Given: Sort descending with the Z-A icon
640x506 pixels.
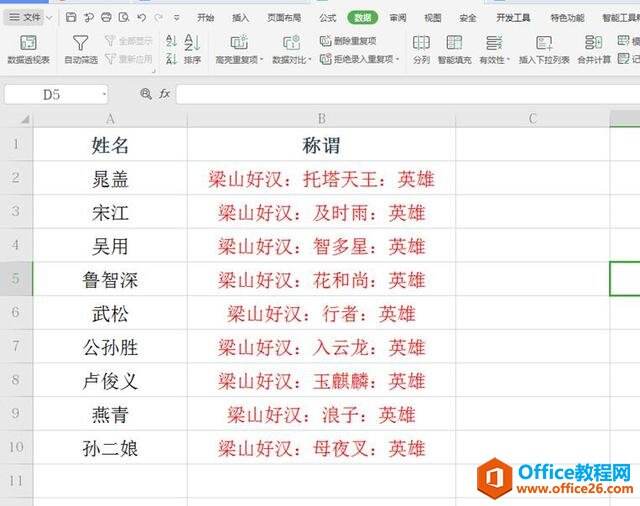Looking at the screenshot, I should coord(171,59).
